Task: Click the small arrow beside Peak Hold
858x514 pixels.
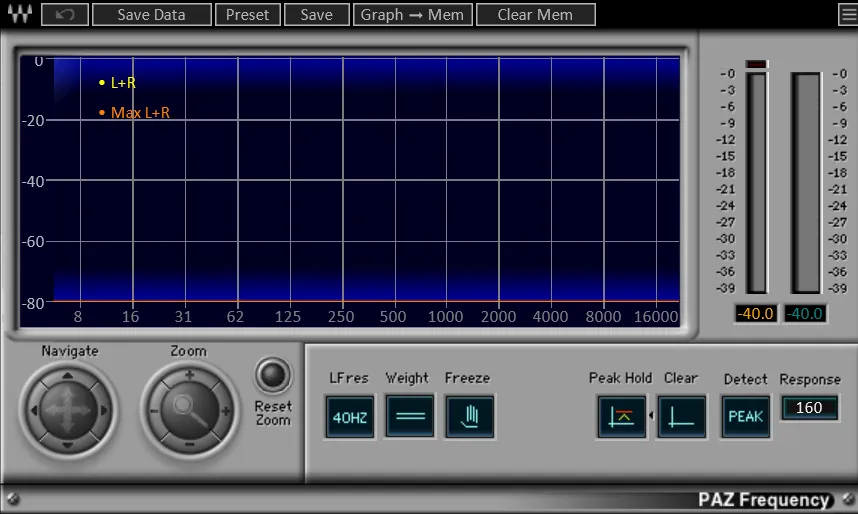Action: [651, 415]
